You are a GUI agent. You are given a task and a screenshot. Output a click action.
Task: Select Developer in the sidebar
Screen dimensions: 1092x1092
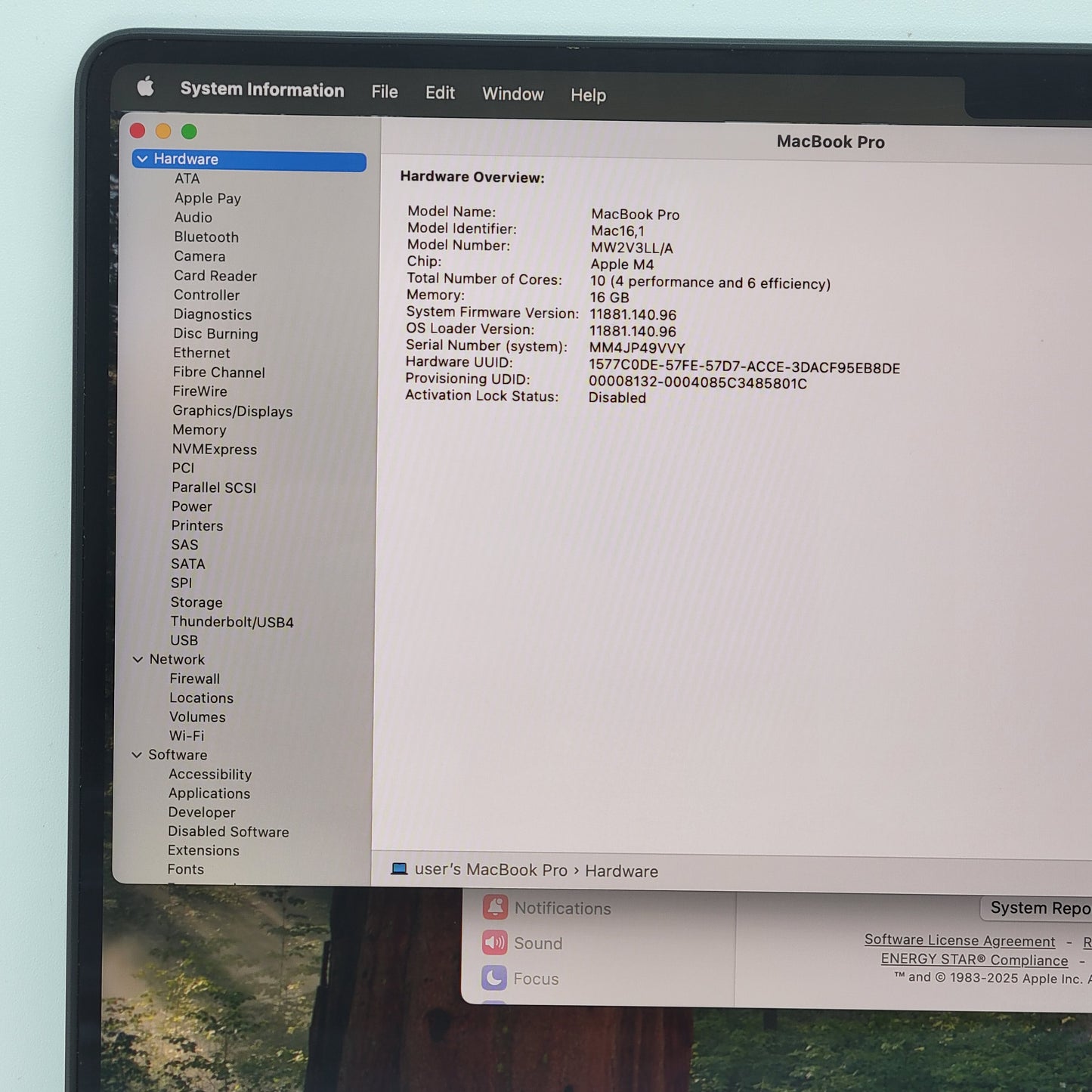point(202,812)
